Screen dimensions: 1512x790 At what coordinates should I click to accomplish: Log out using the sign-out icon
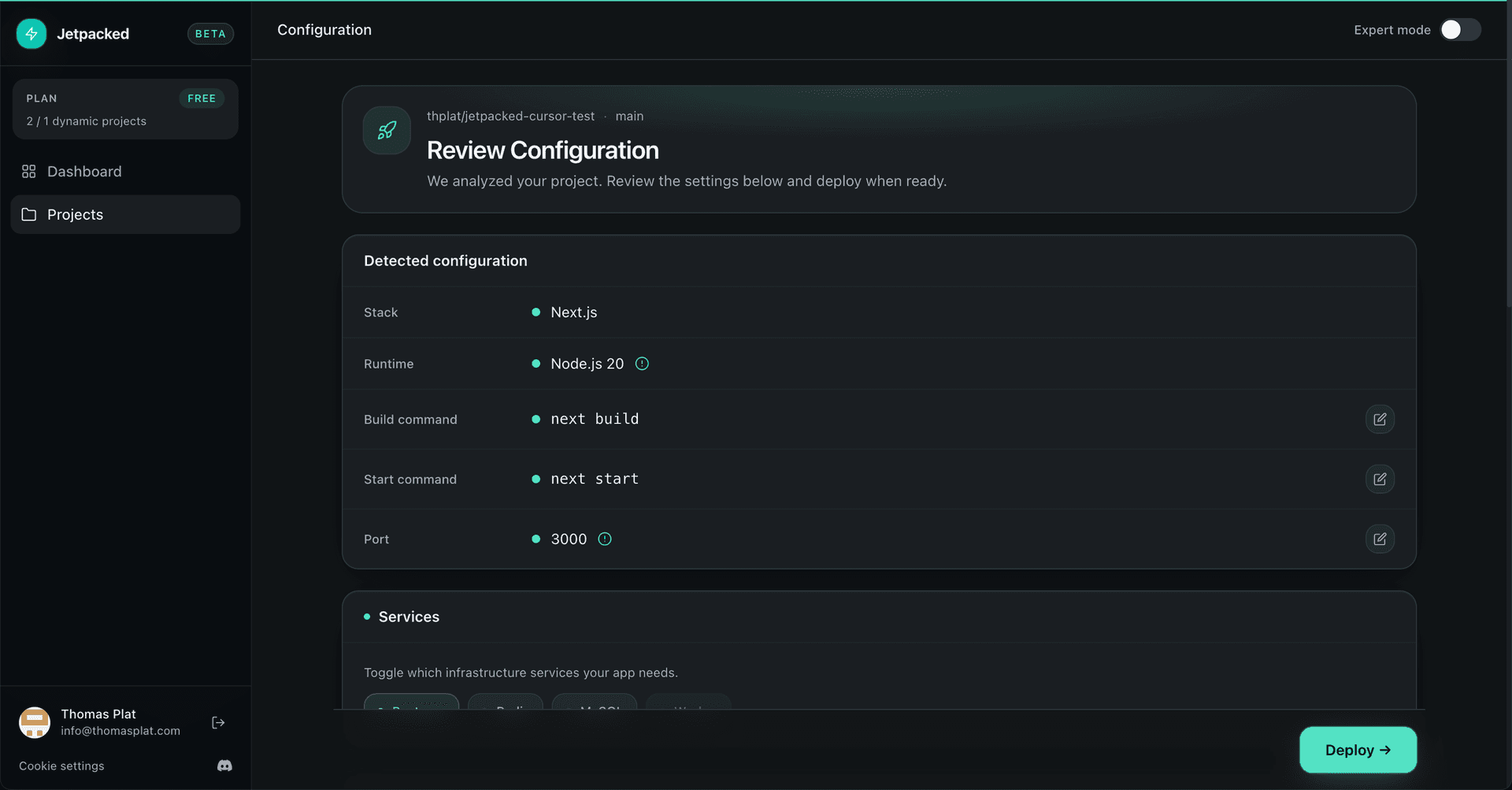[x=218, y=723]
